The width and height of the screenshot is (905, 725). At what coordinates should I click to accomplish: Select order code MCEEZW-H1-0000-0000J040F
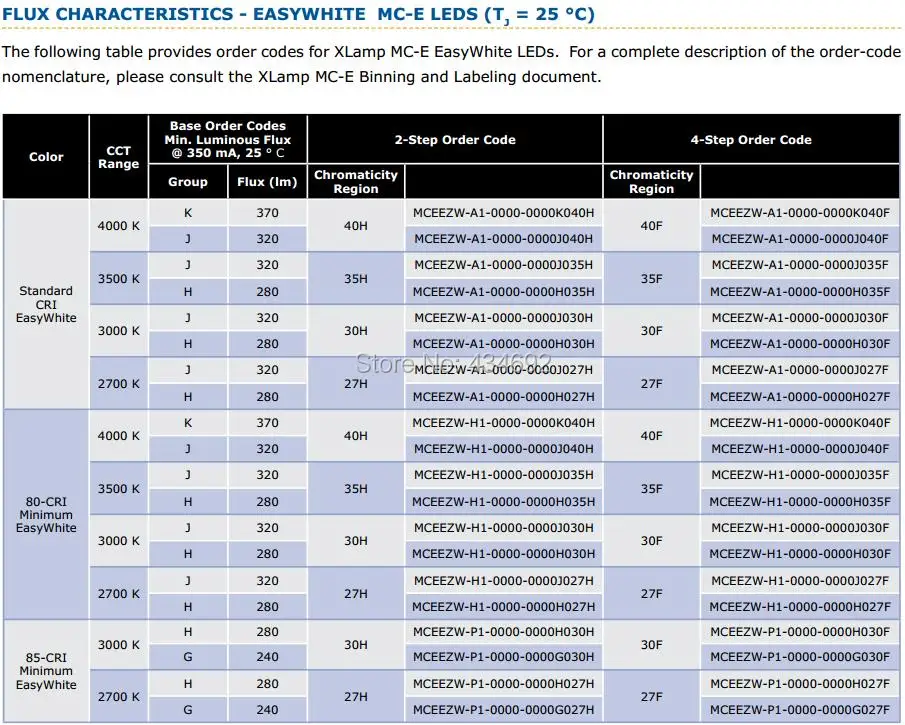point(800,449)
